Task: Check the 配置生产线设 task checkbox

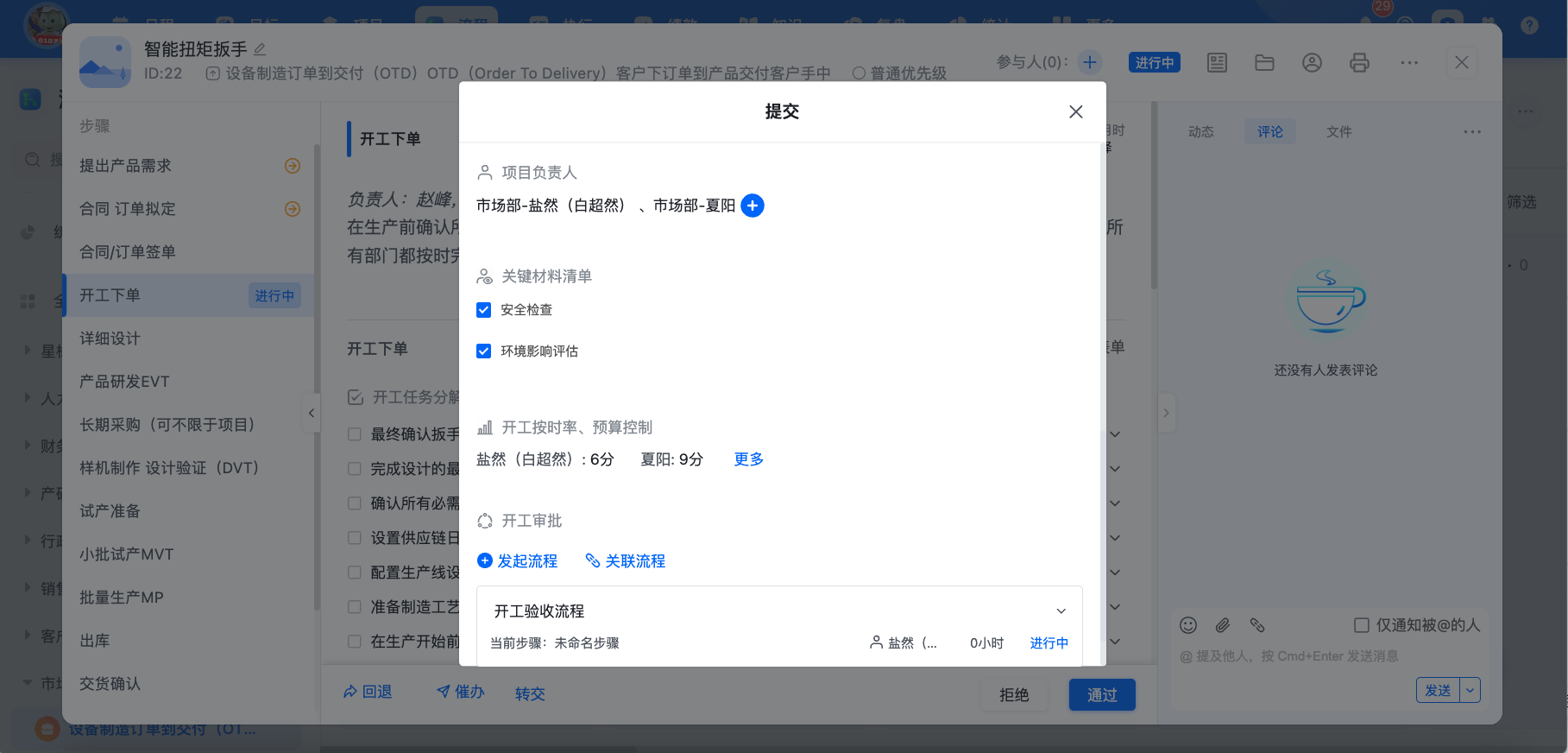Action: pos(355,573)
